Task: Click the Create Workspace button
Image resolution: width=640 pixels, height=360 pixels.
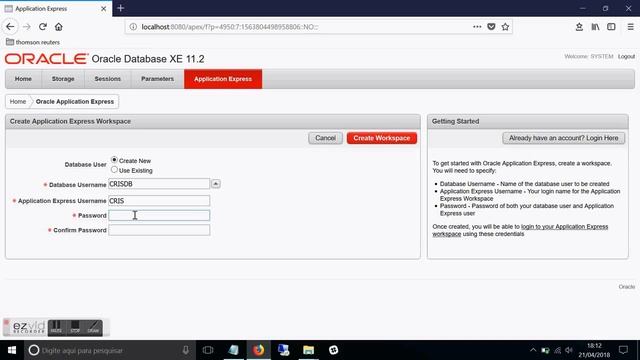Action: coord(382,138)
